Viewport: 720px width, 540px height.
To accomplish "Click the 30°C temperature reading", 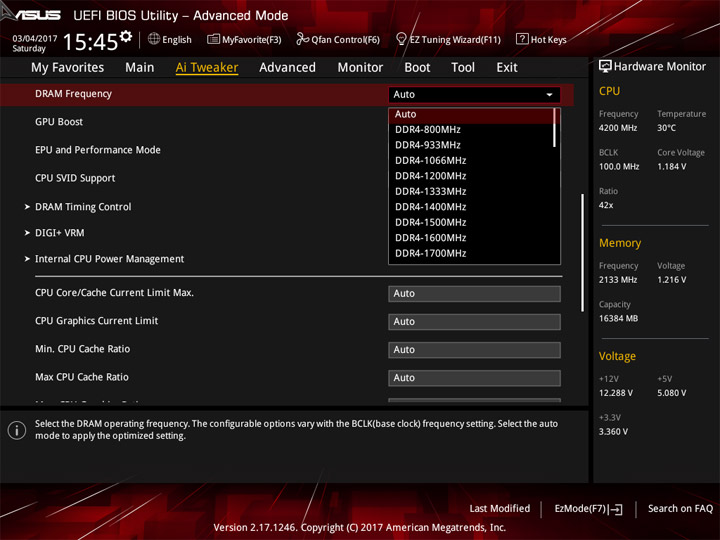I will click(x=666, y=128).
